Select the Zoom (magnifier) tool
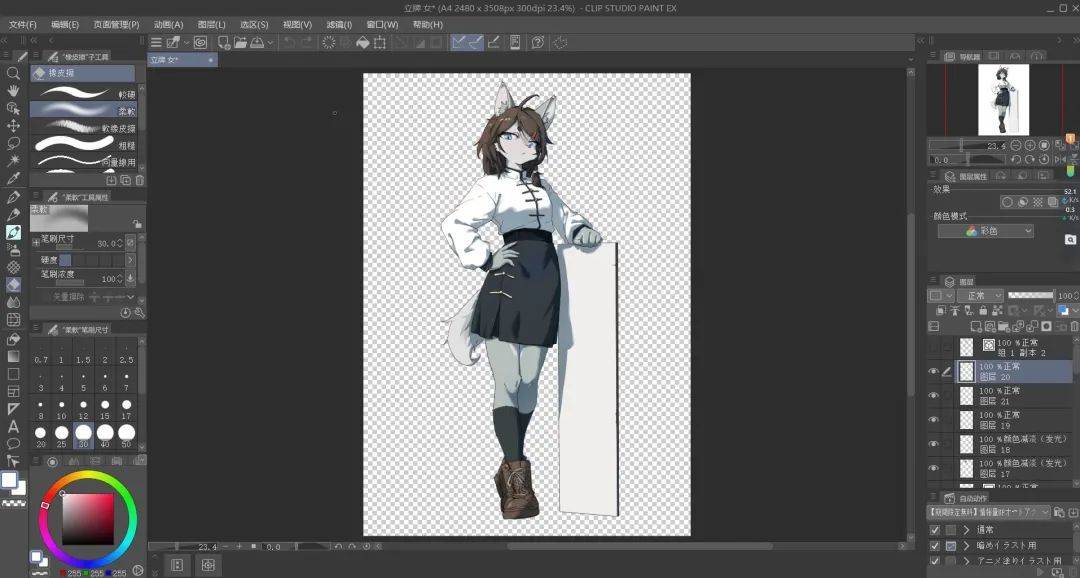This screenshot has height=578, width=1080. pyautogui.click(x=13, y=73)
